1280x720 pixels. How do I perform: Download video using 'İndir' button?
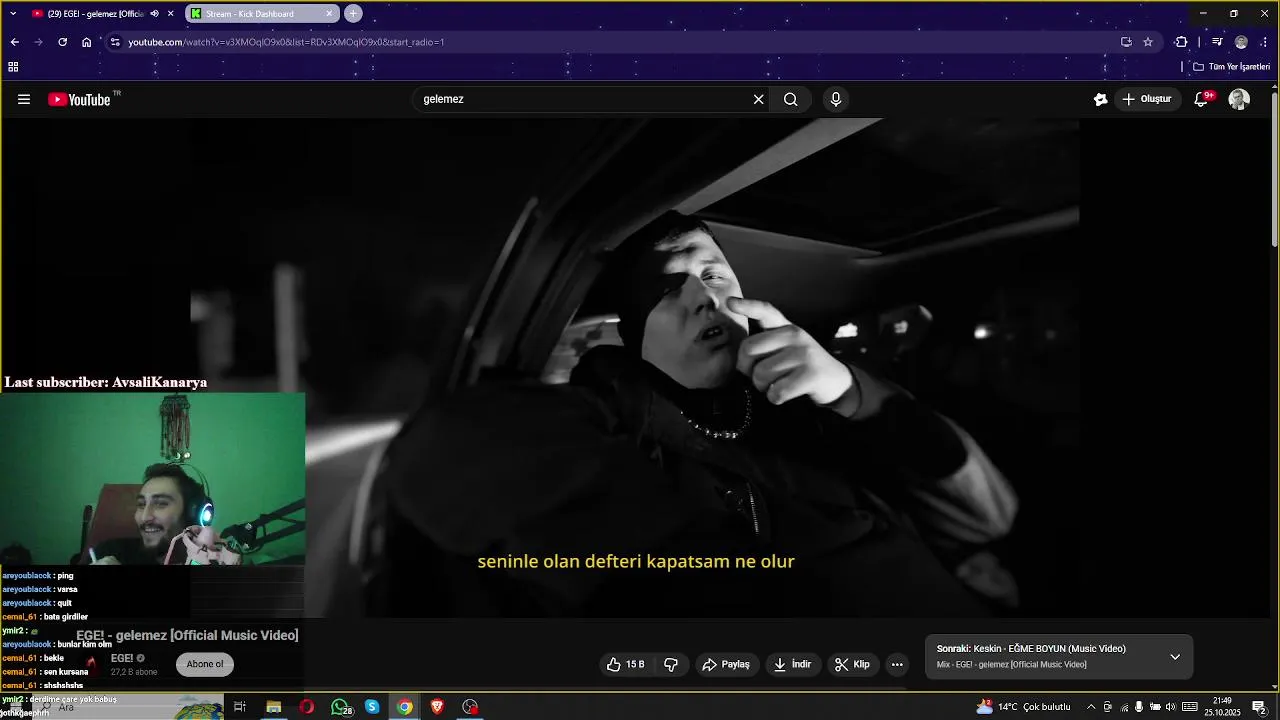coord(793,664)
